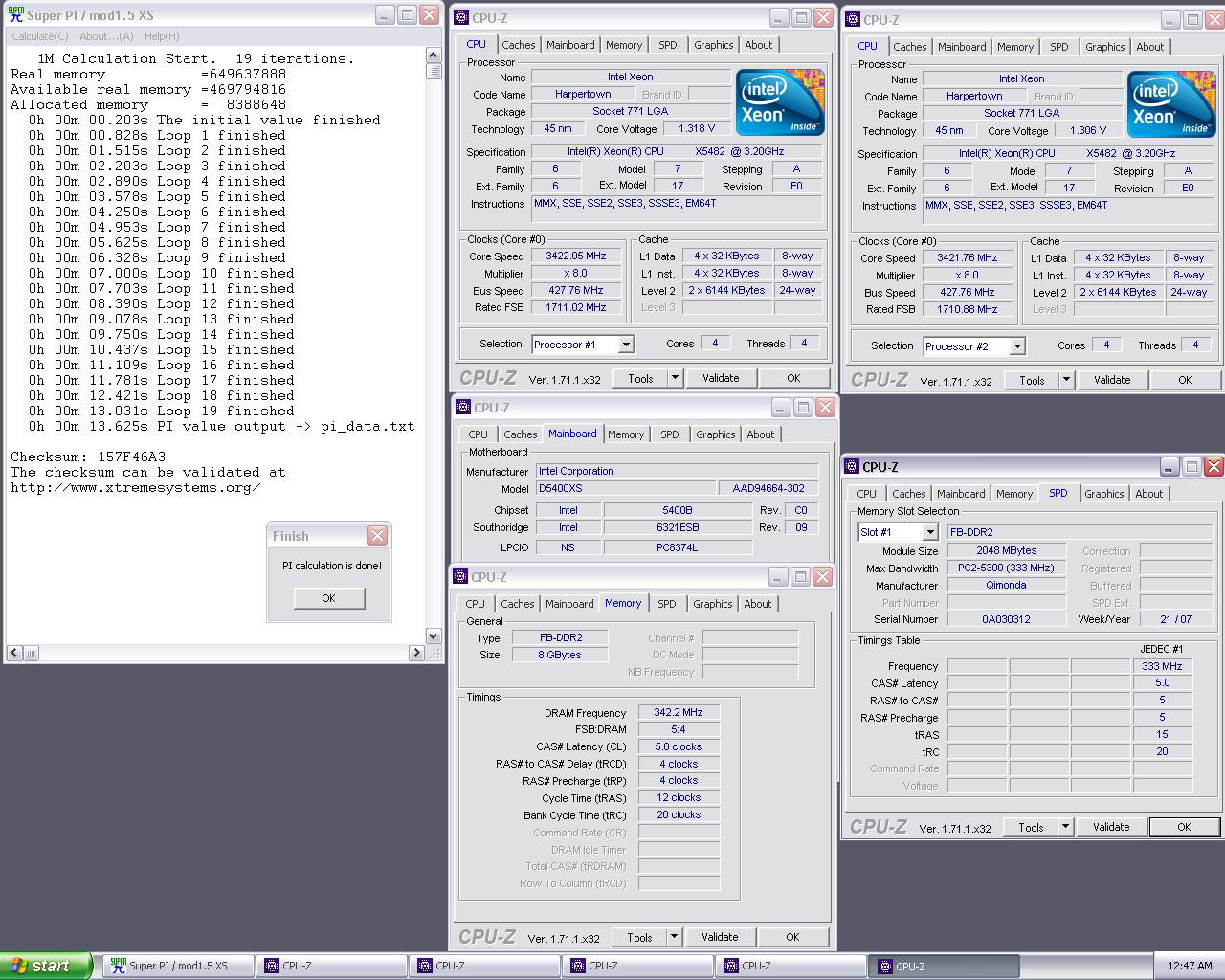Open the Start menu
Viewport: 1225px width, 980px height.
point(46,966)
